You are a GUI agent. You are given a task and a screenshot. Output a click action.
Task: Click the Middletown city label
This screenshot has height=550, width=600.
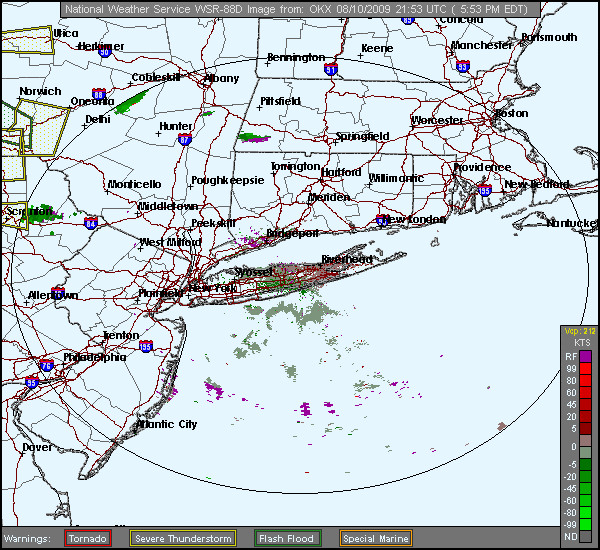(x=168, y=206)
